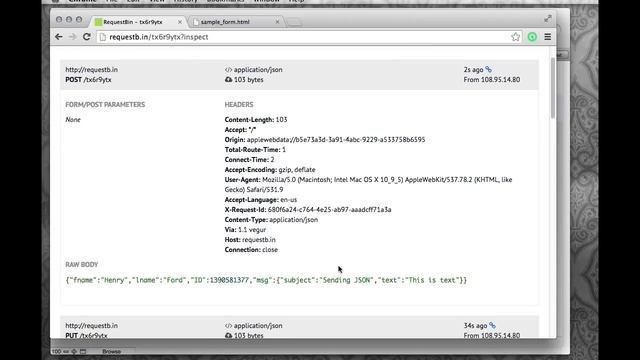This screenshot has width=640, height=360.
Task: Click 'From 108.95.14.80' in the POST request
Action: [492, 80]
